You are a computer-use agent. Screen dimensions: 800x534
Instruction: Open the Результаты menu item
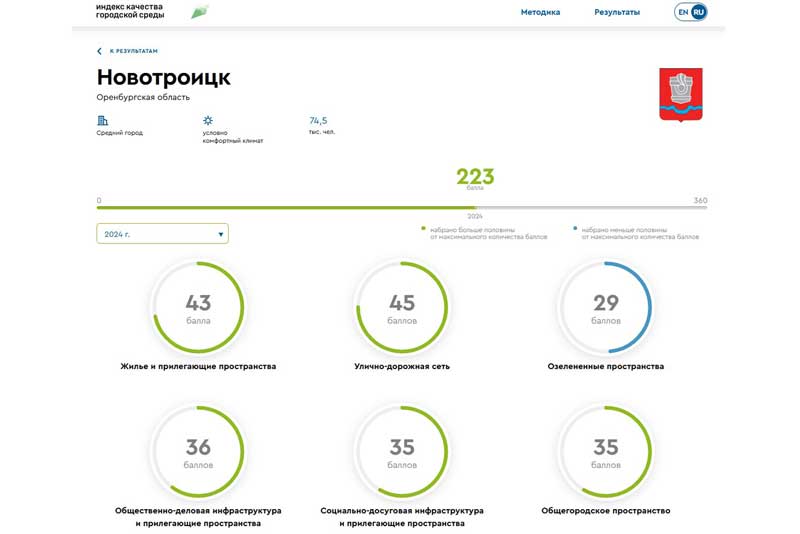coord(617,12)
